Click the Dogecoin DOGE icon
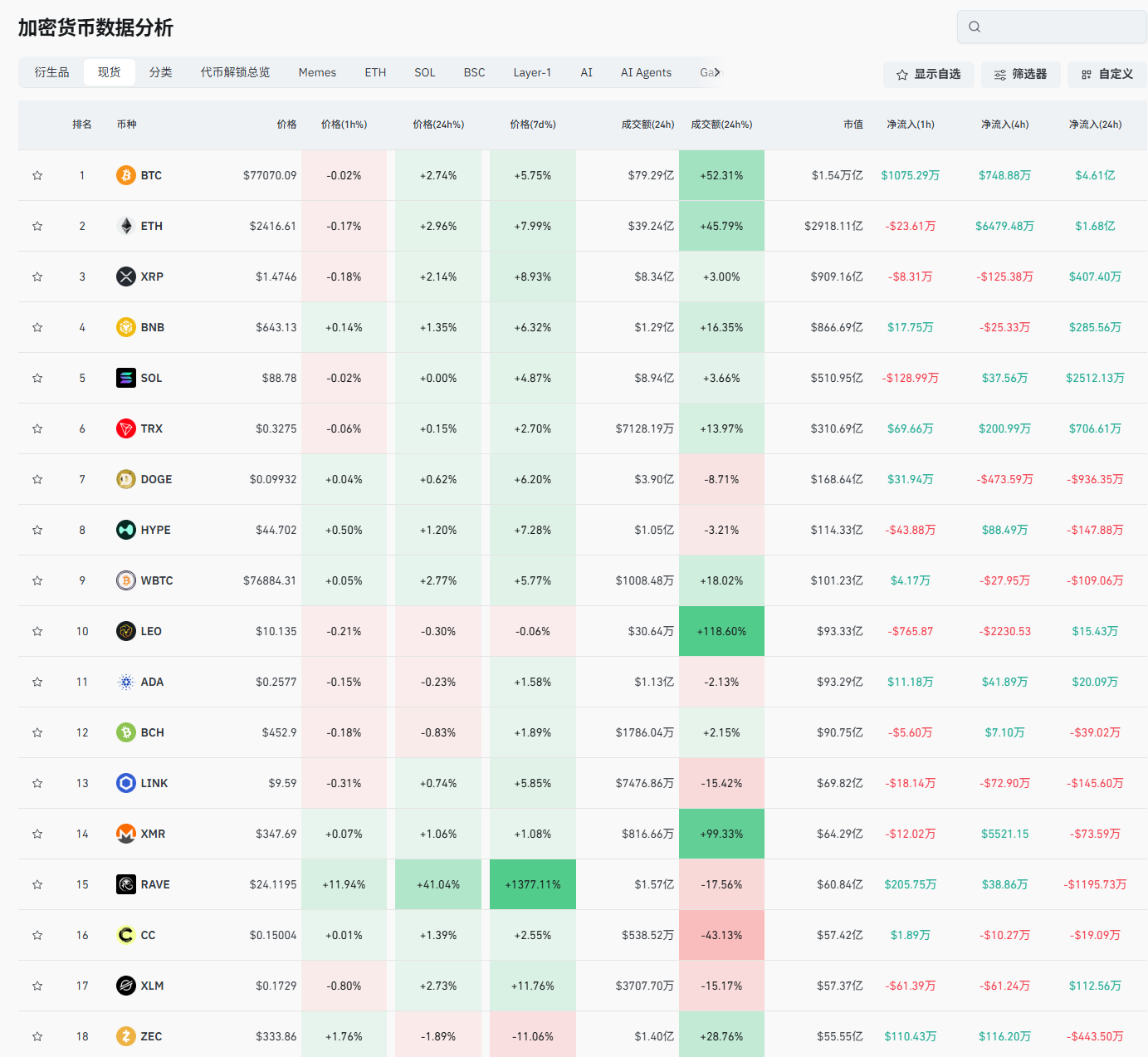 click(126, 479)
